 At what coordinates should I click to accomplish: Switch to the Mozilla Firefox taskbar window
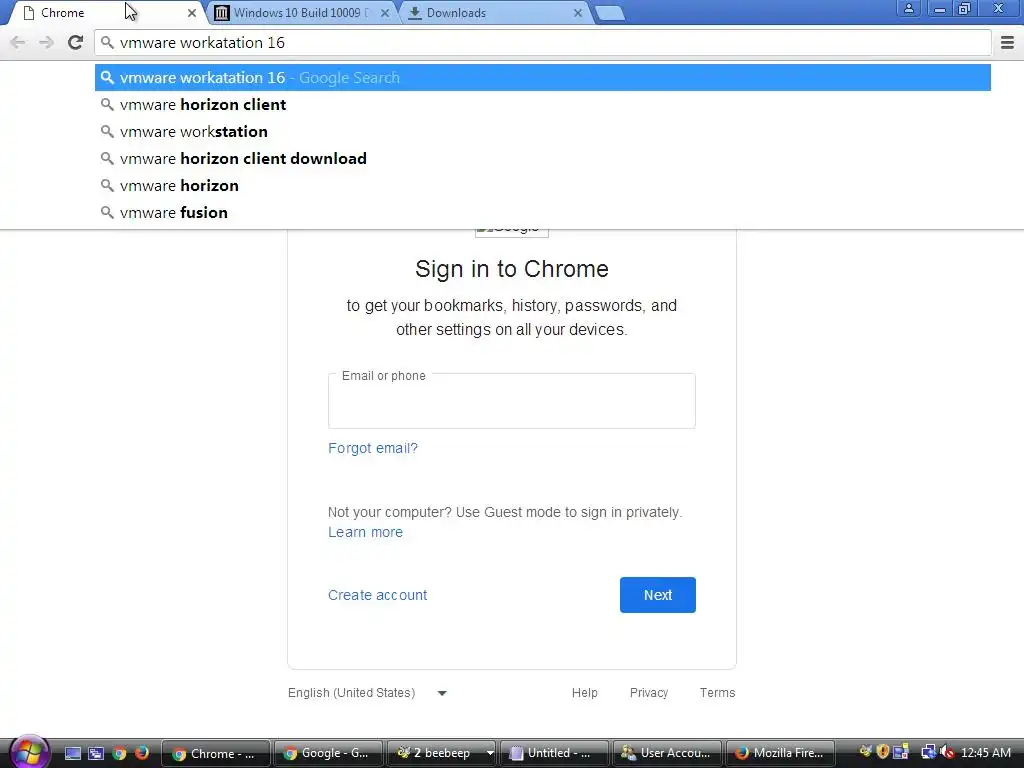point(780,753)
